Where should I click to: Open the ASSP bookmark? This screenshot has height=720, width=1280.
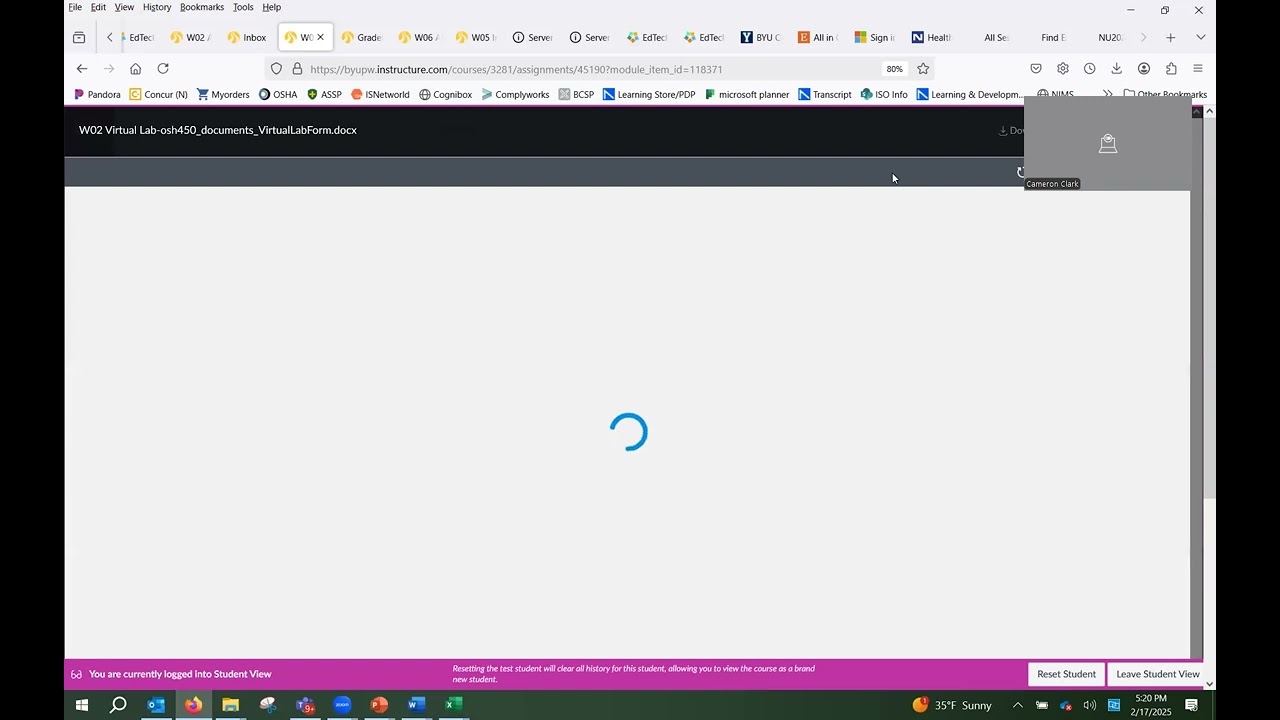(x=324, y=95)
